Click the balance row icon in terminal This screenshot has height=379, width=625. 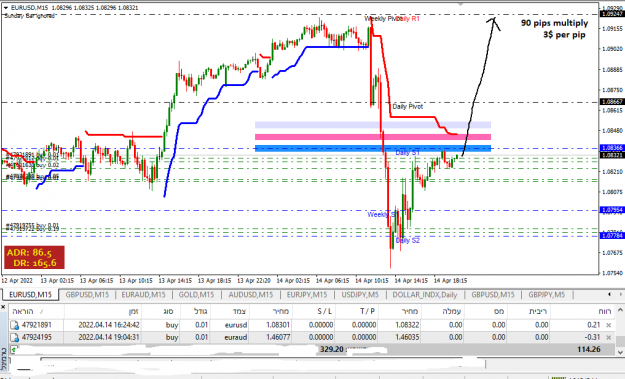click(x=14, y=350)
